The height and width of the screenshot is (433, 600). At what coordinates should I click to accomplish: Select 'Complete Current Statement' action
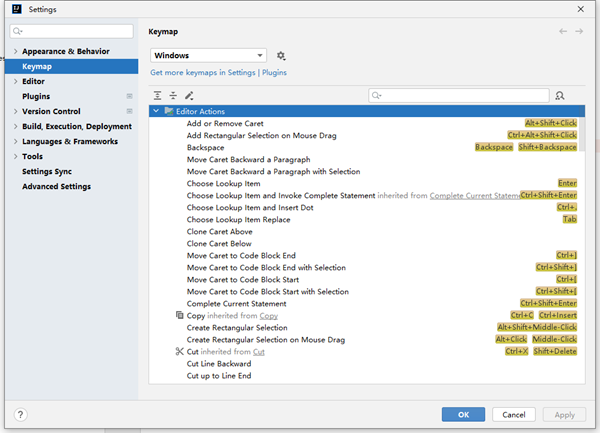coord(236,304)
